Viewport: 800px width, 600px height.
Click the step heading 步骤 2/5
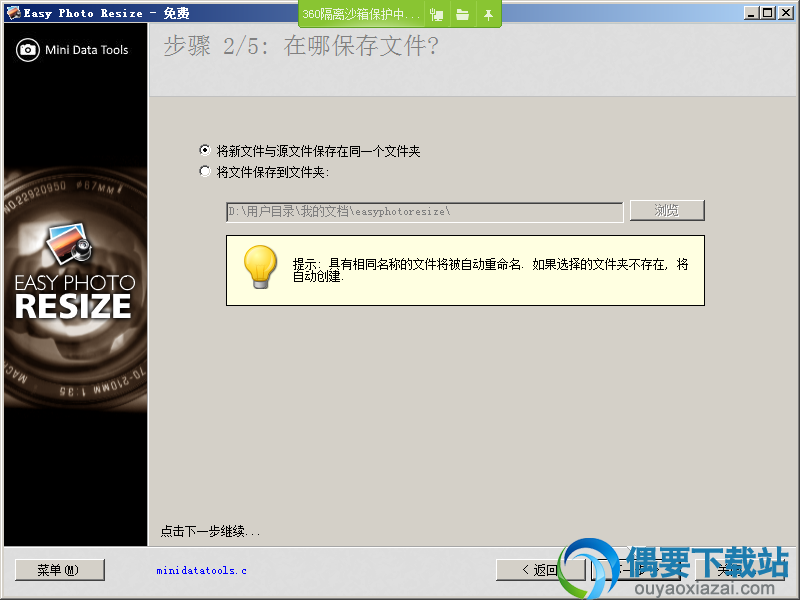(x=301, y=46)
